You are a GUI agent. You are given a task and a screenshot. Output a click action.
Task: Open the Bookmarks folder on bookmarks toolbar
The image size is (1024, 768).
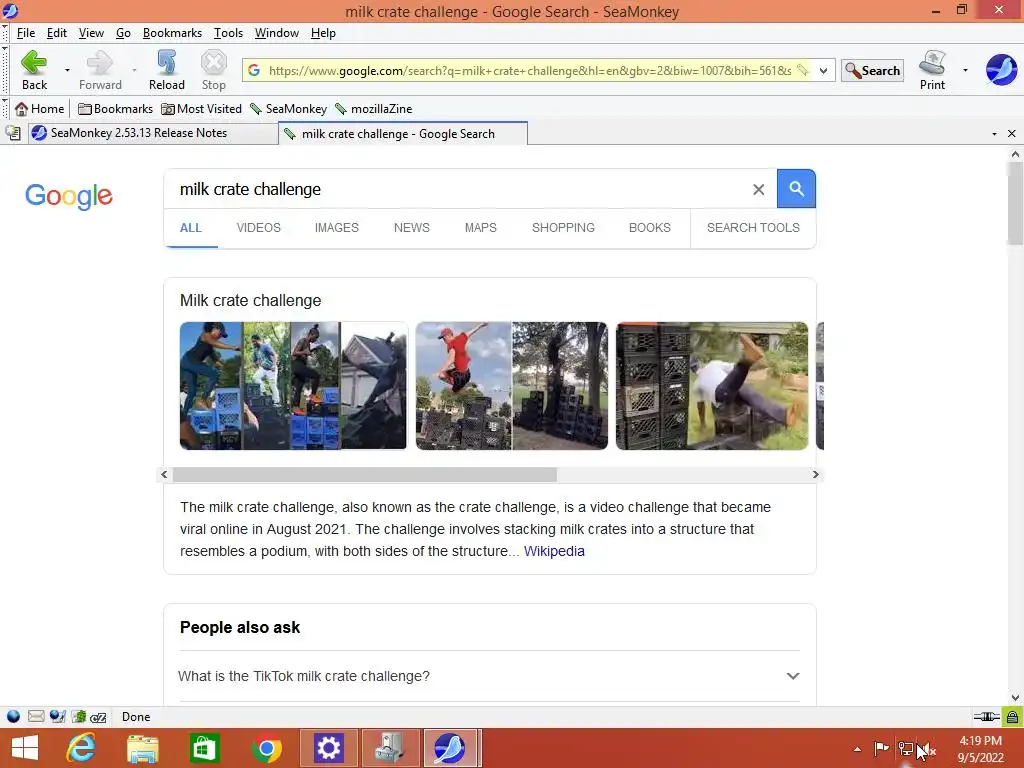pos(115,108)
